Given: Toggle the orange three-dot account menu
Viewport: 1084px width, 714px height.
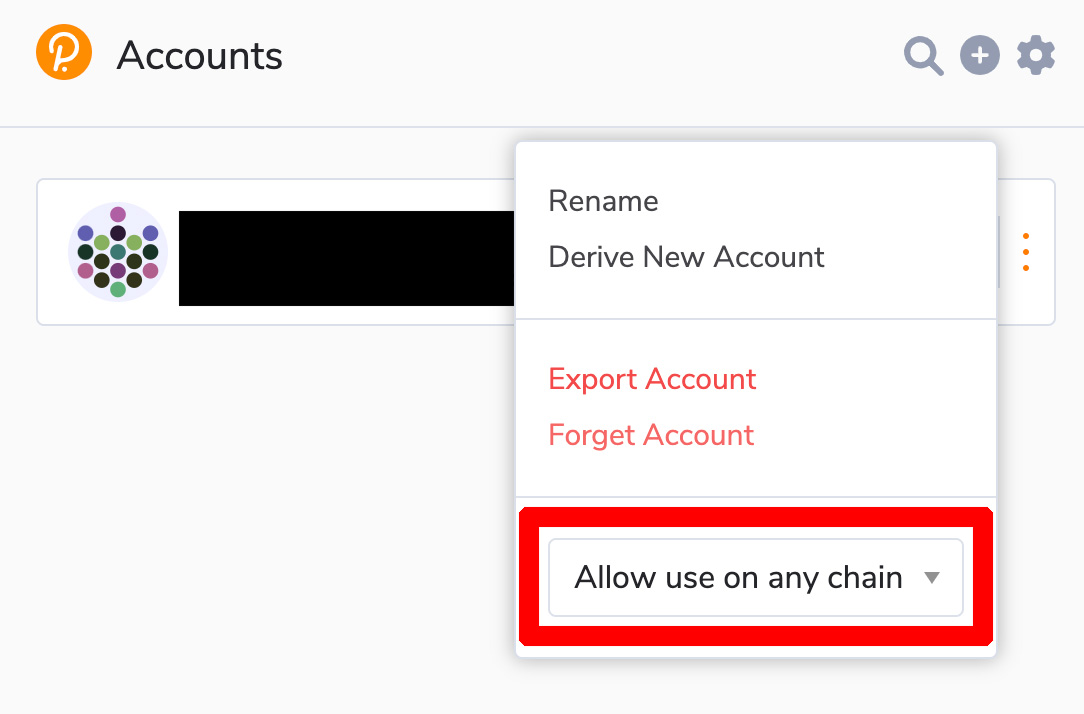Looking at the screenshot, I should point(1026,252).
